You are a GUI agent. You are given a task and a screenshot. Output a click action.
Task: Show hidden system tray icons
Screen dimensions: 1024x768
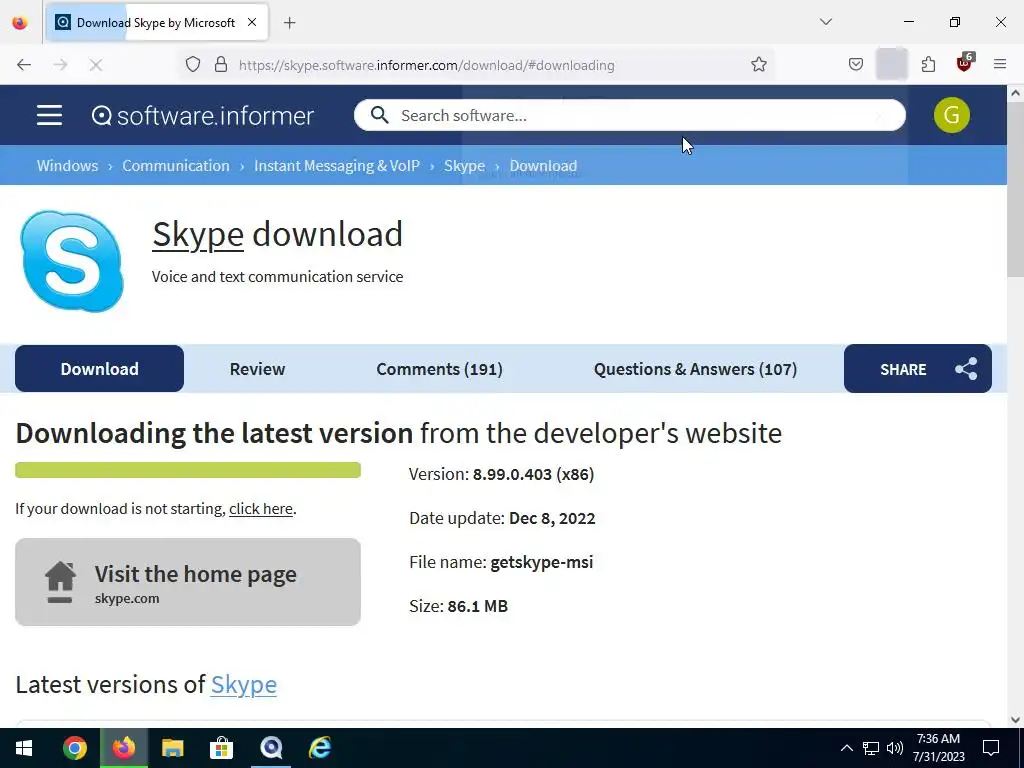[846, 748]
